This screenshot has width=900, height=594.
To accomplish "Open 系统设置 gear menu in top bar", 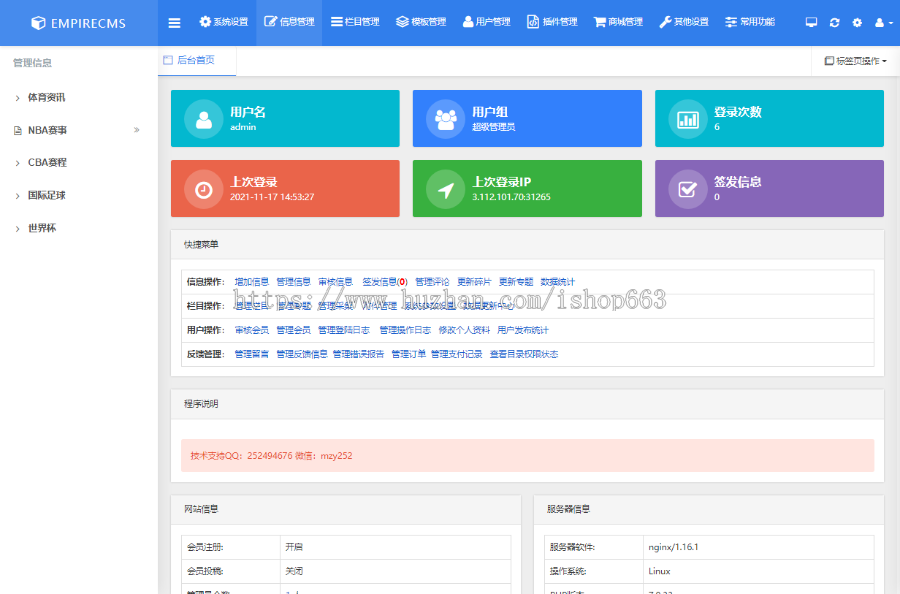I will tap(223, 22).
